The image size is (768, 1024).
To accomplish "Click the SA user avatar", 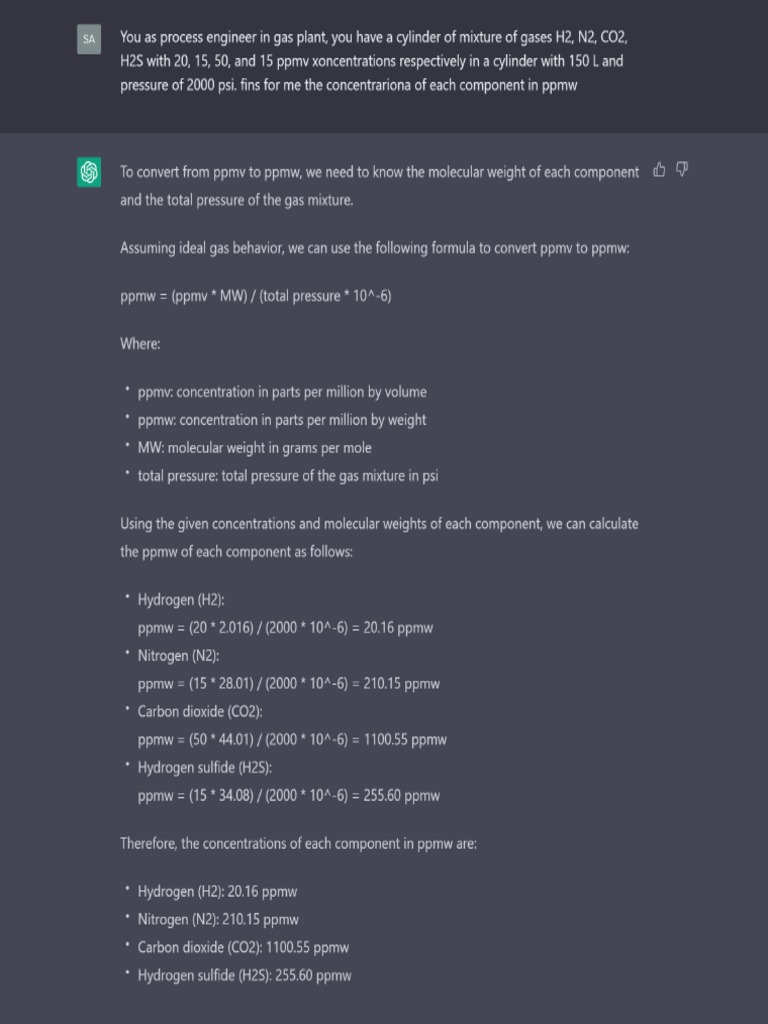I will pyautogui.click(x=90, y=40).
